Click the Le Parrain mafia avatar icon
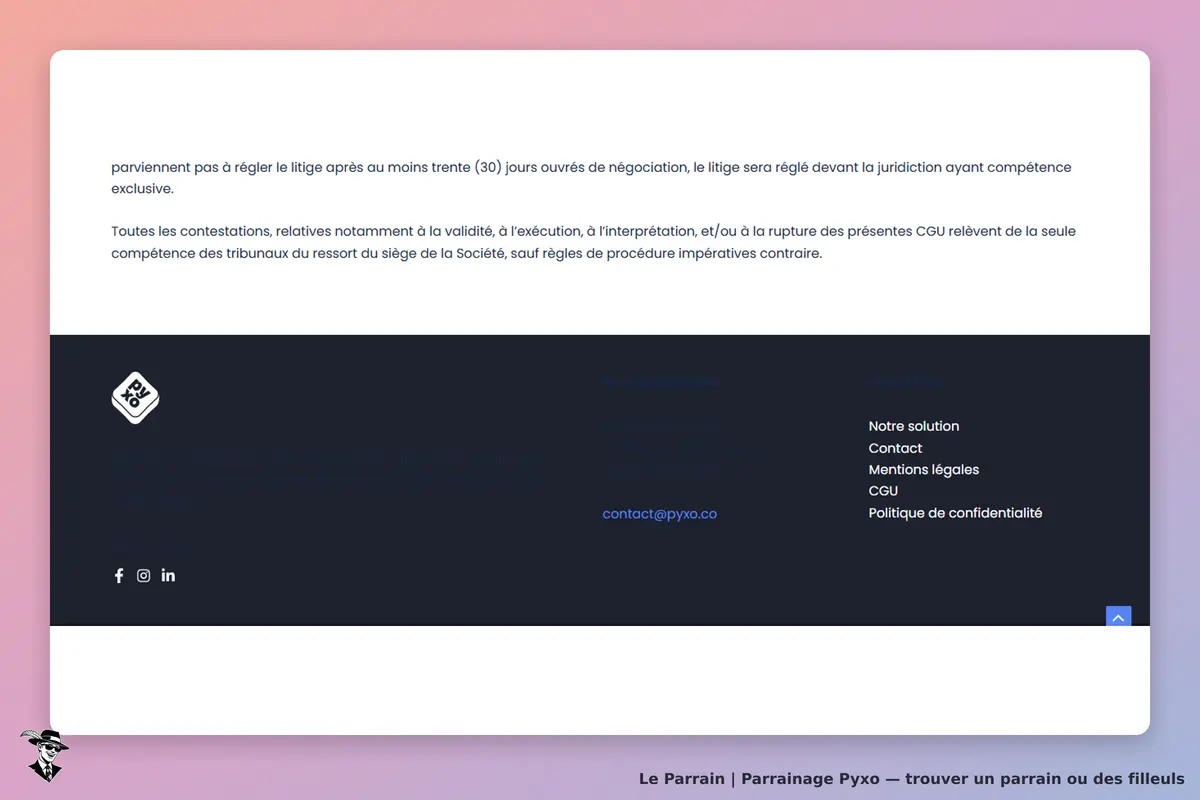Viewport: 1200px width, 800px height. pos(44,755)
